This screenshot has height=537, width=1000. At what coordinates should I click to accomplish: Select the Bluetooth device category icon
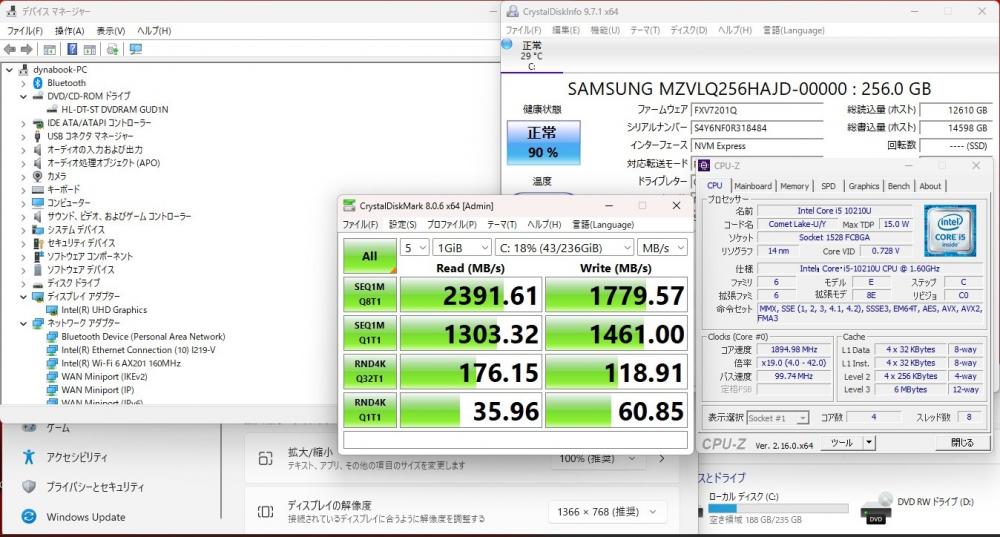(38, 83)
